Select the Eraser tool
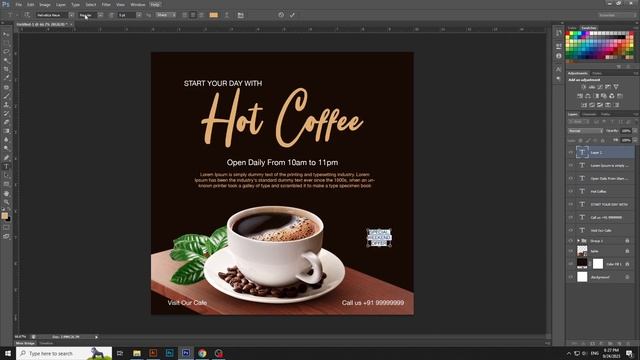The width and height of the screenshot is (640, 360). [6, 122]
